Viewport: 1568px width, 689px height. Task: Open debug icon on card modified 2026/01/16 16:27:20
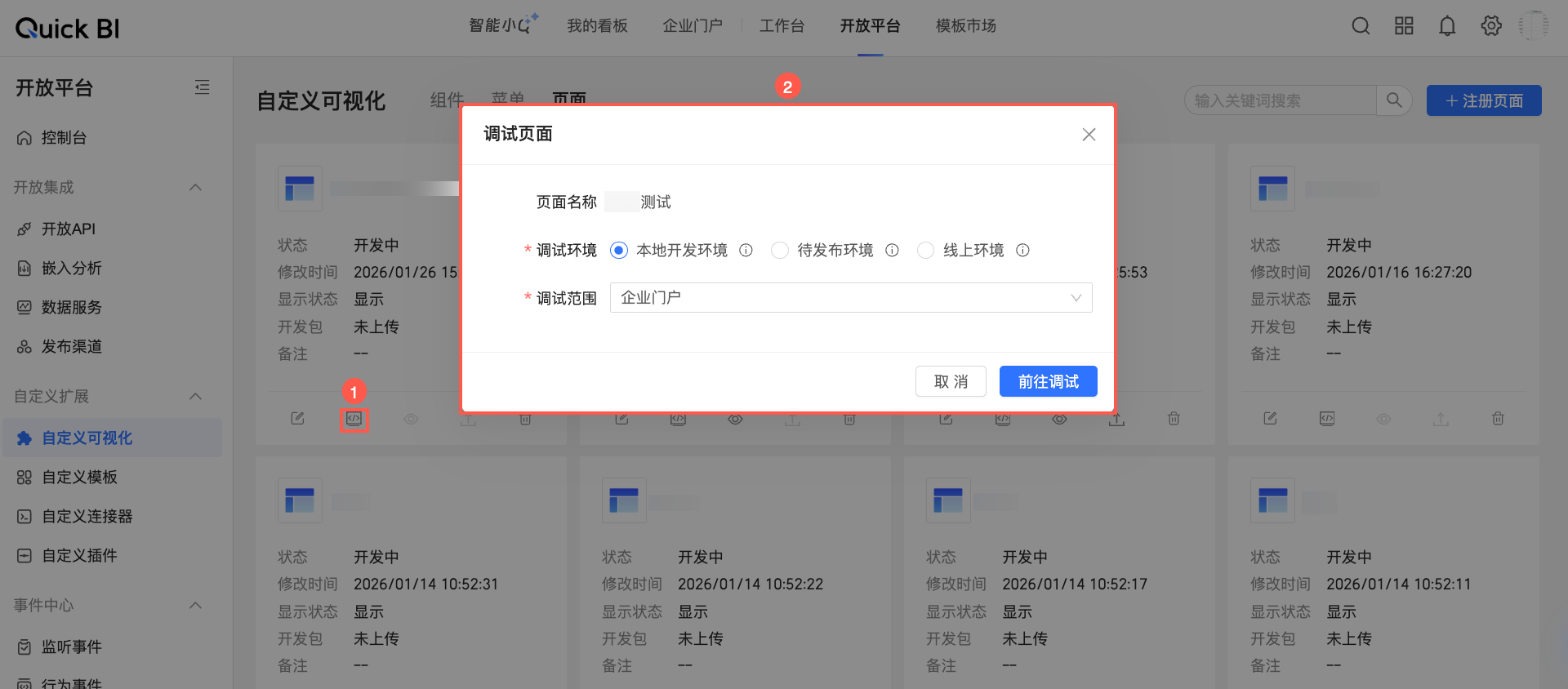tap(1327, 418)
